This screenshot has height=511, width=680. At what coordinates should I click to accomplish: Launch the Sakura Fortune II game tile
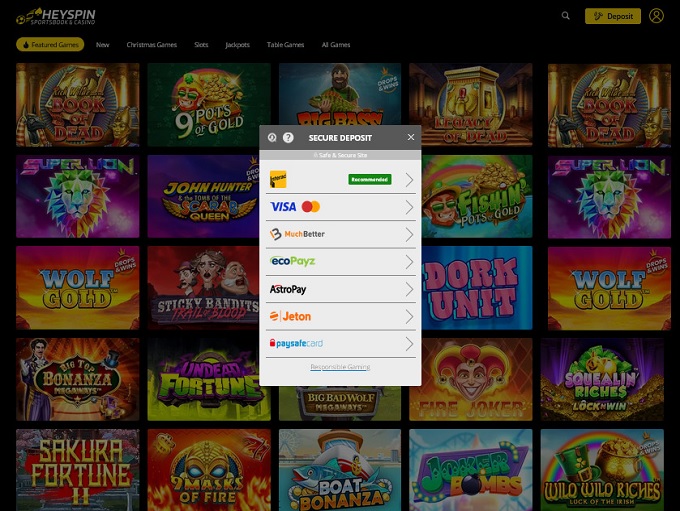(78, 470)
